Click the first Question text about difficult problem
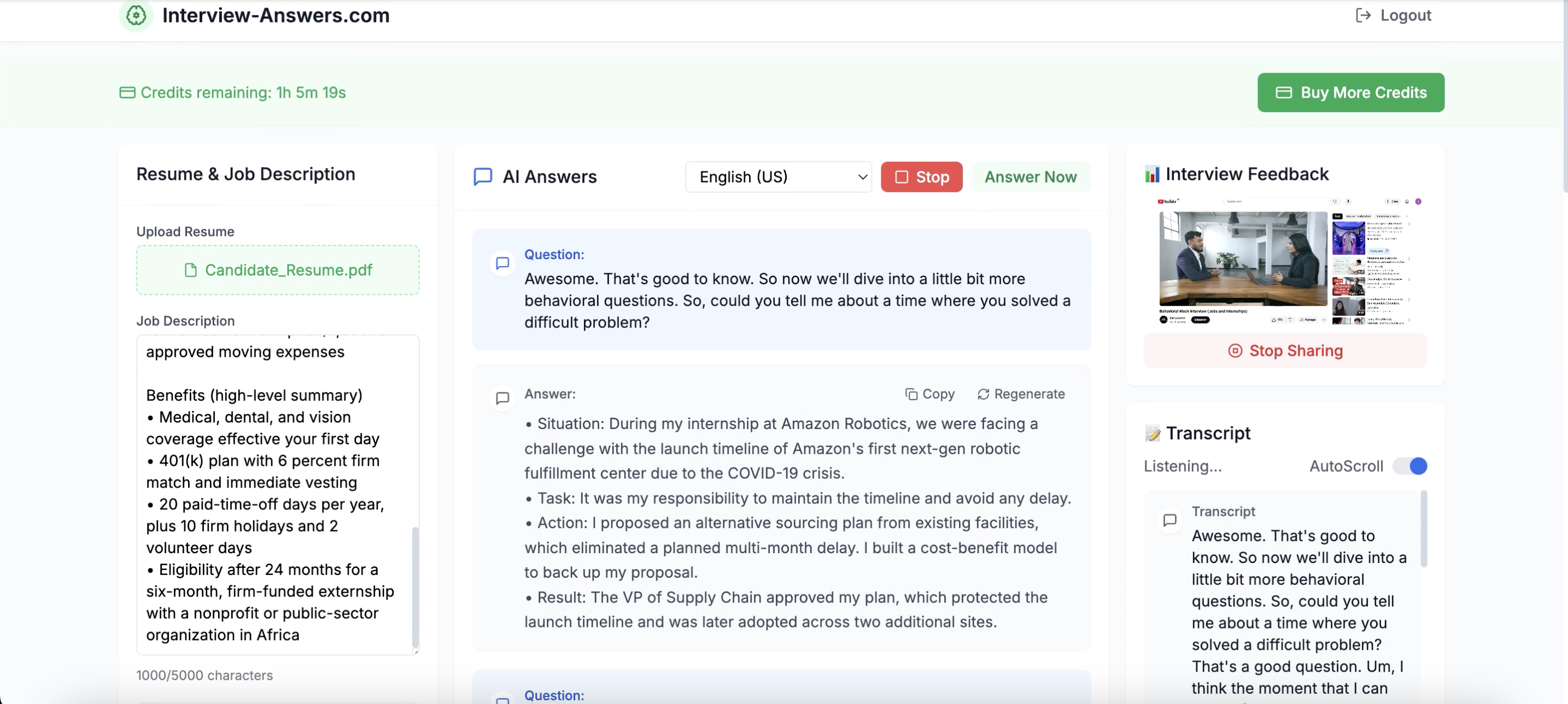Image resolution: width=1568 pixels, height=704 pixels. 797,301
